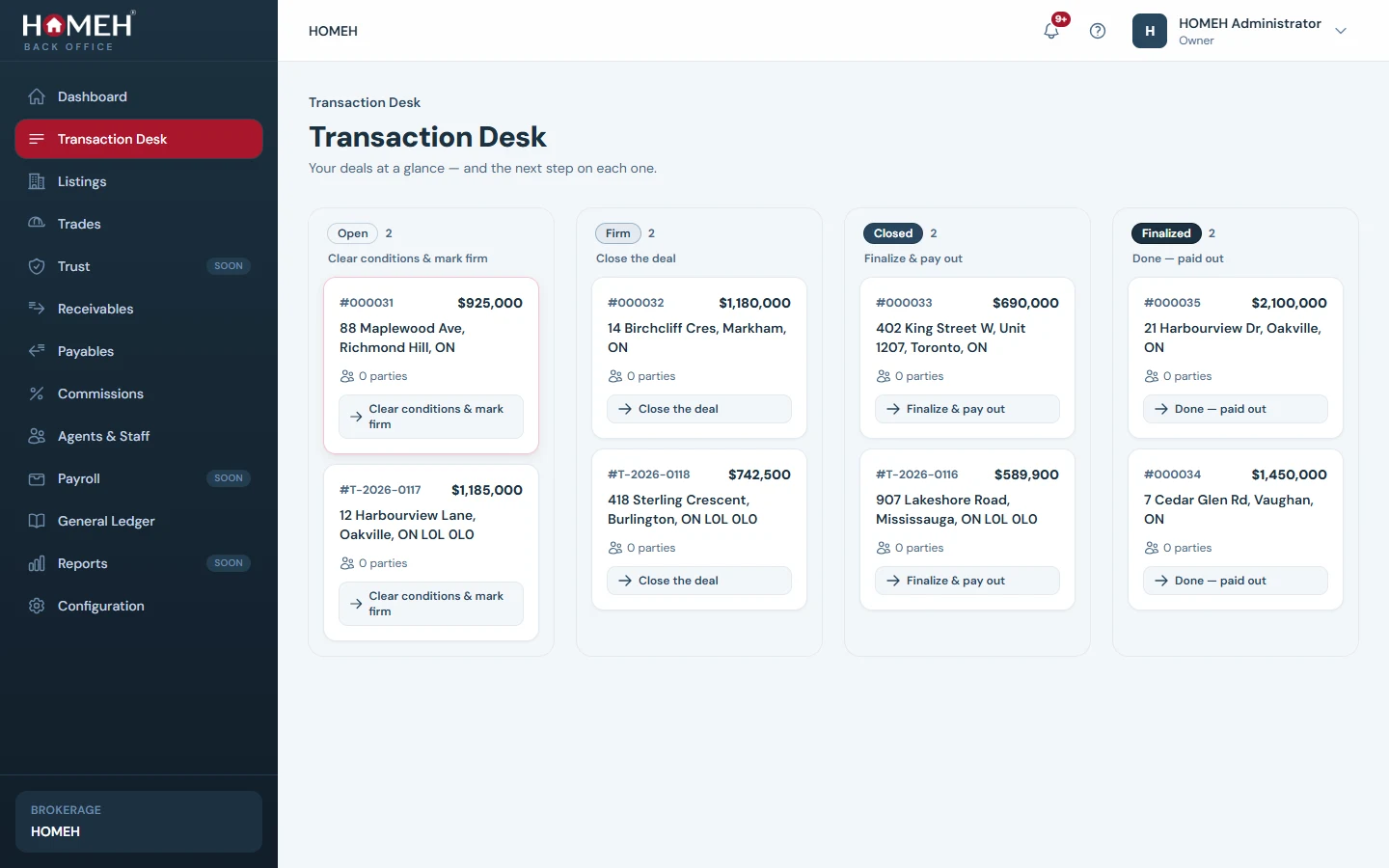Click the parties icon on deal #000031

[347, 376]
